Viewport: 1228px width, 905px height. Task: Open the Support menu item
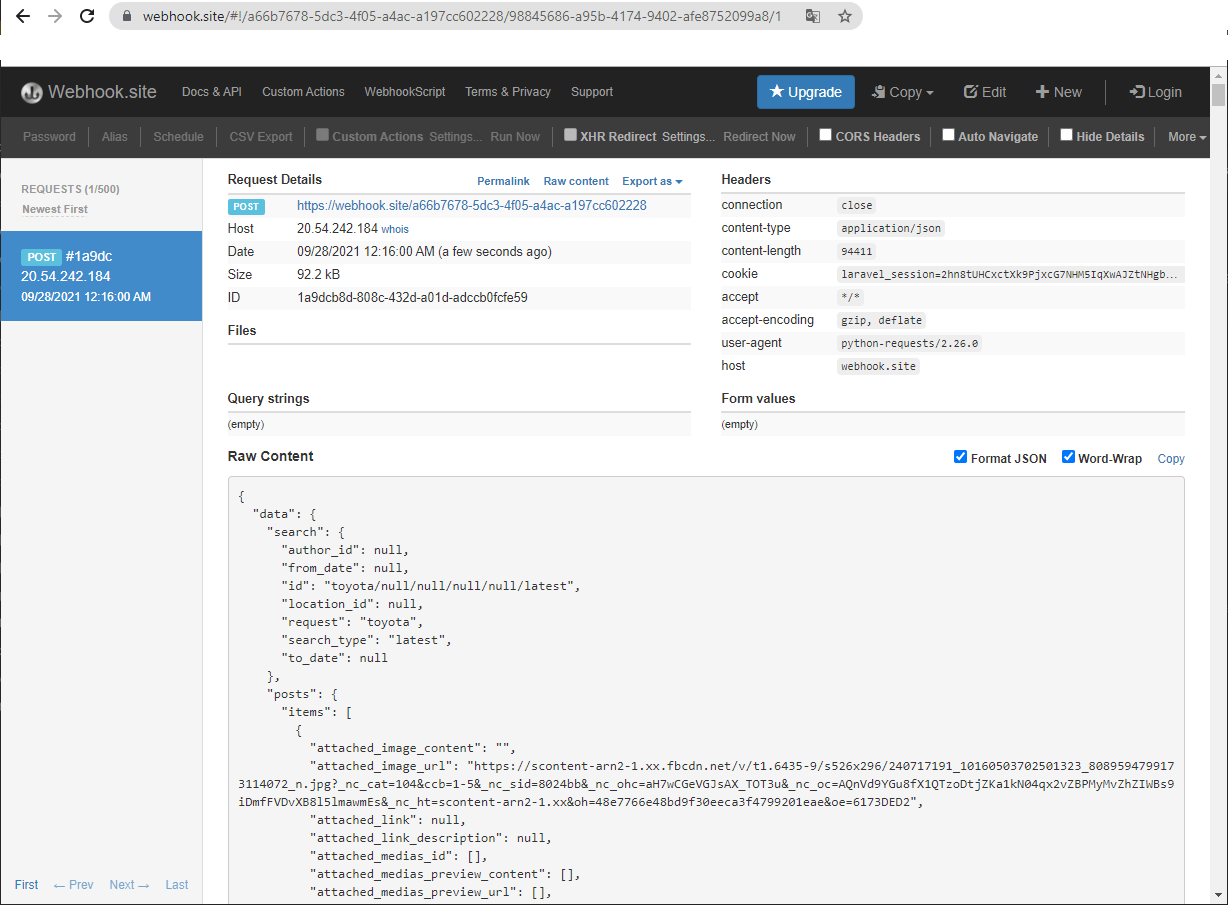click(592, 92)
